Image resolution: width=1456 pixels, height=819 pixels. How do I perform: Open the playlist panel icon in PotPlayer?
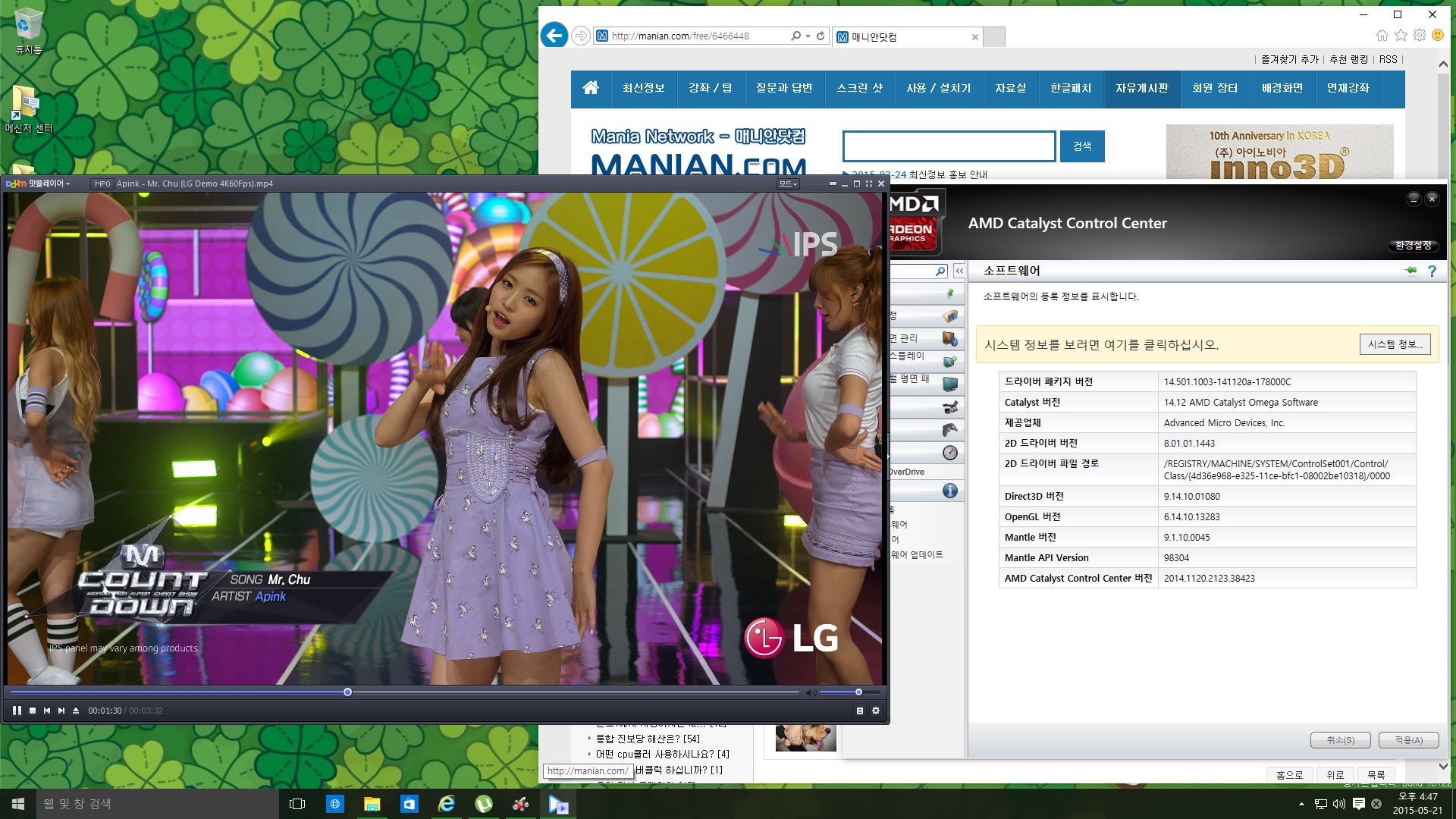click(859, 711)
